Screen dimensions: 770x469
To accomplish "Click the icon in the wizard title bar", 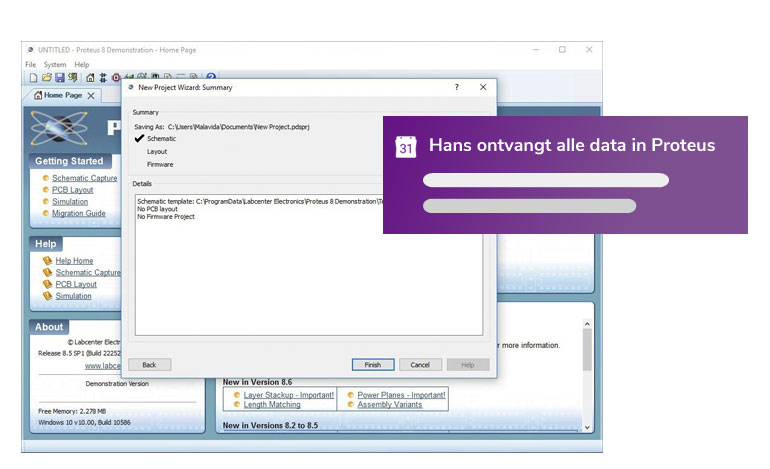I will (x=131, y=87).
